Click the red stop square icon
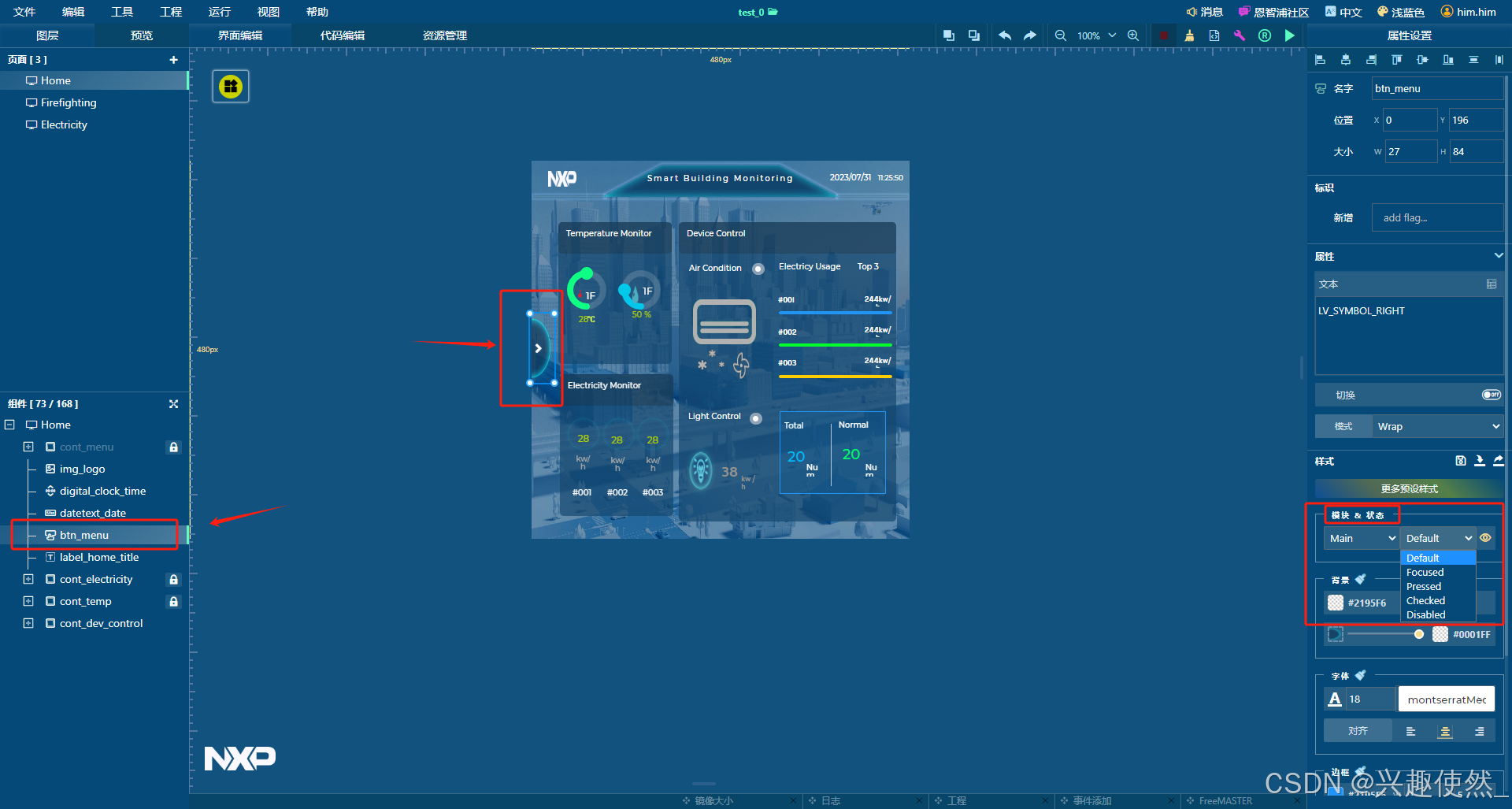 [x=1164, y=35]
